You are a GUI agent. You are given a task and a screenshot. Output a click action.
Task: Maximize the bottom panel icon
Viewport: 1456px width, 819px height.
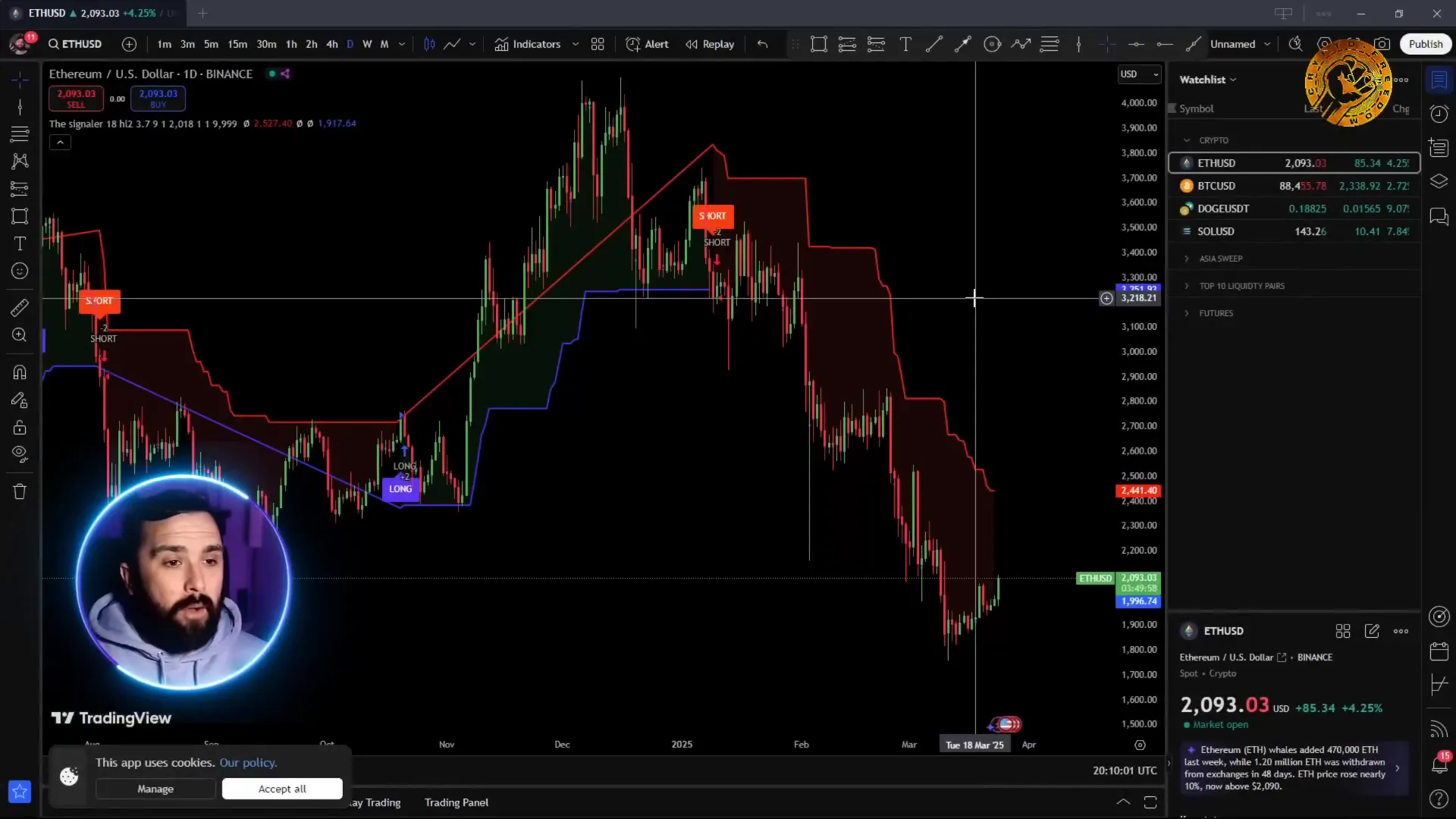pyautogui.click(x=1150, y=802)
